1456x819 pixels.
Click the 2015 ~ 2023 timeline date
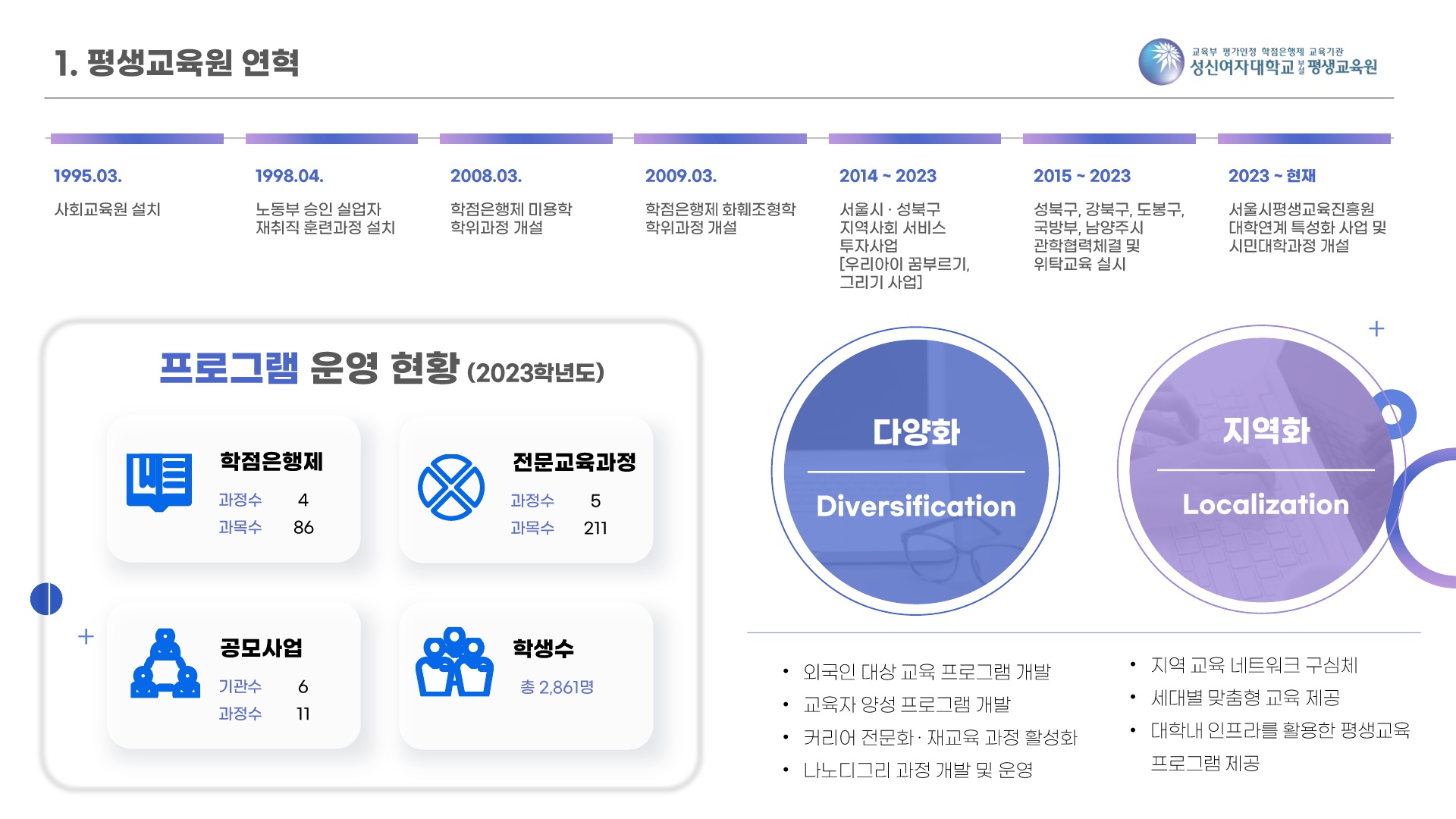coord(1082,176)
